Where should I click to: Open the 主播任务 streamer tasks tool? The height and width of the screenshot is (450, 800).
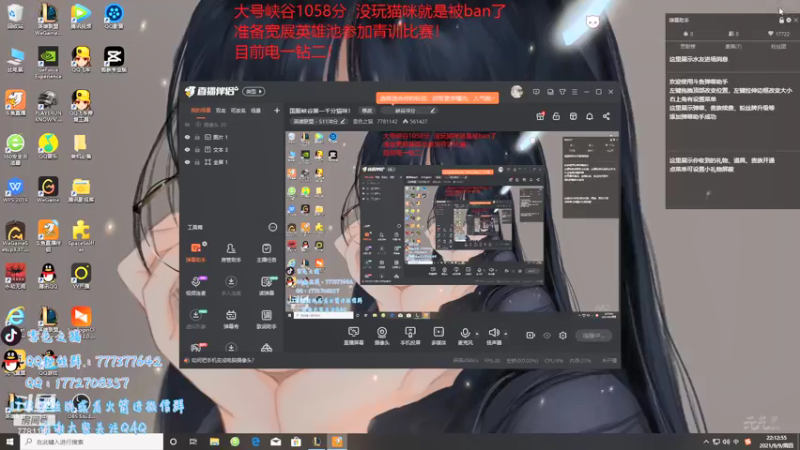(x=266, y=253)
